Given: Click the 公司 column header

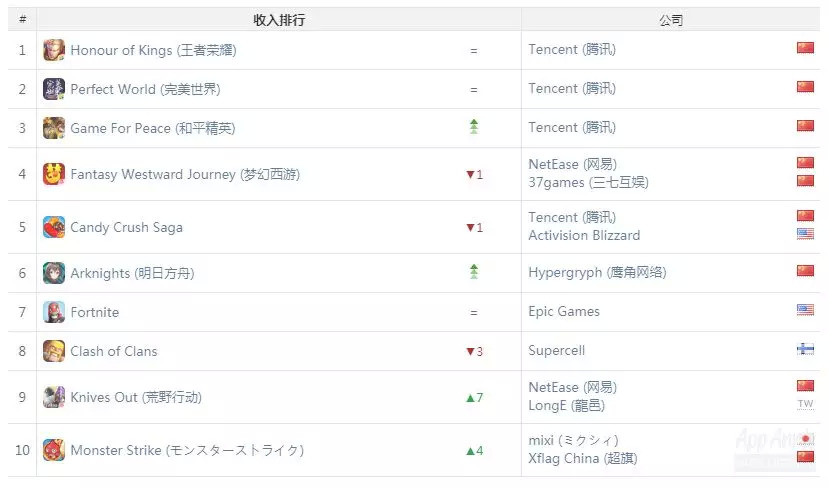Looking at the screenshot, I should [x=671, y=20].
